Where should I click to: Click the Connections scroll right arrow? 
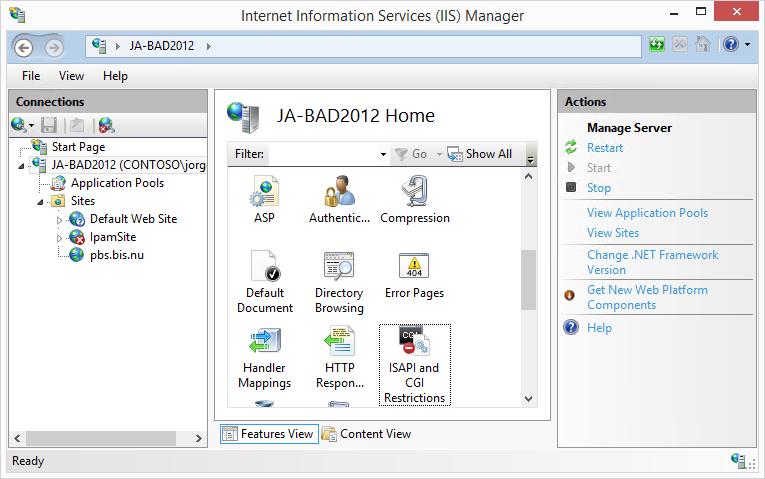[199, 438]
